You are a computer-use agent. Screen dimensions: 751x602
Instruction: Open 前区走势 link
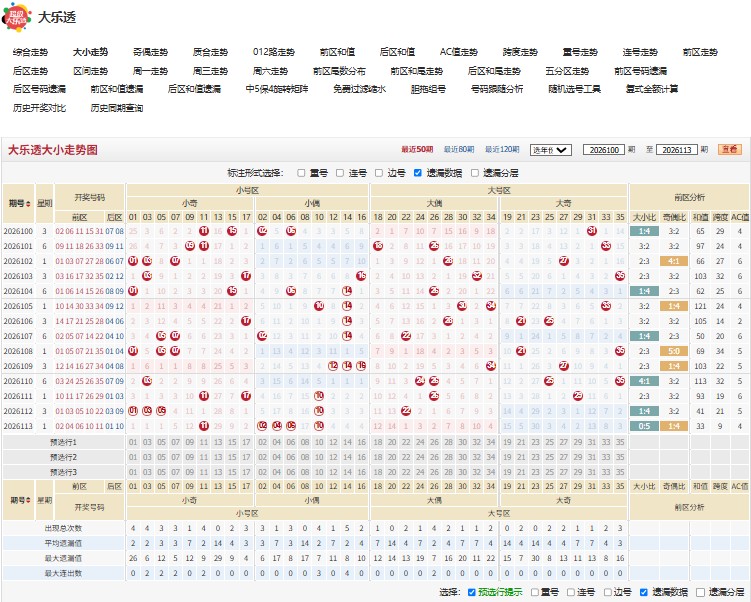click(700, 52)
